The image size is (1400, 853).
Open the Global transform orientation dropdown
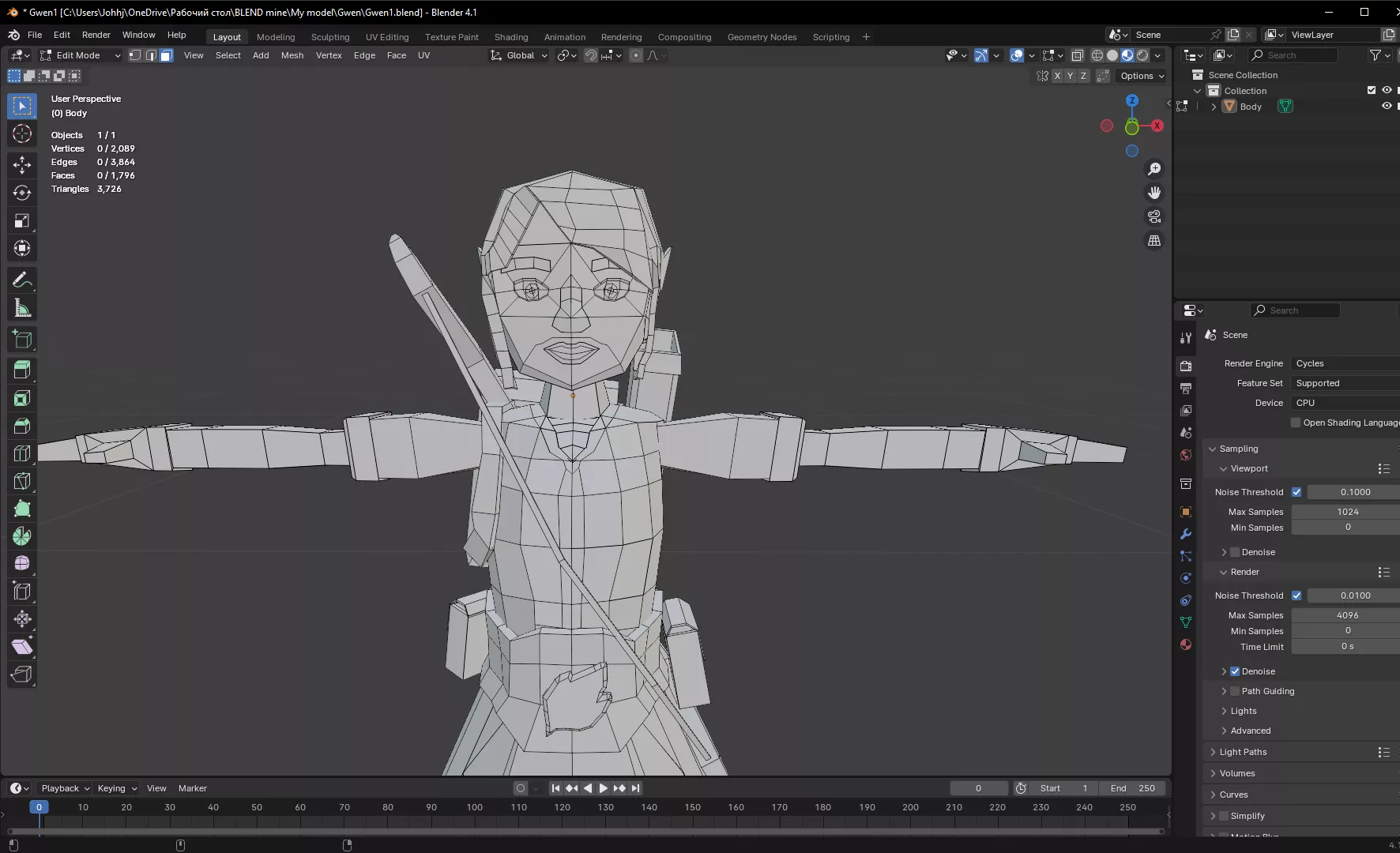pyautogui.click(x=518, y=55)
